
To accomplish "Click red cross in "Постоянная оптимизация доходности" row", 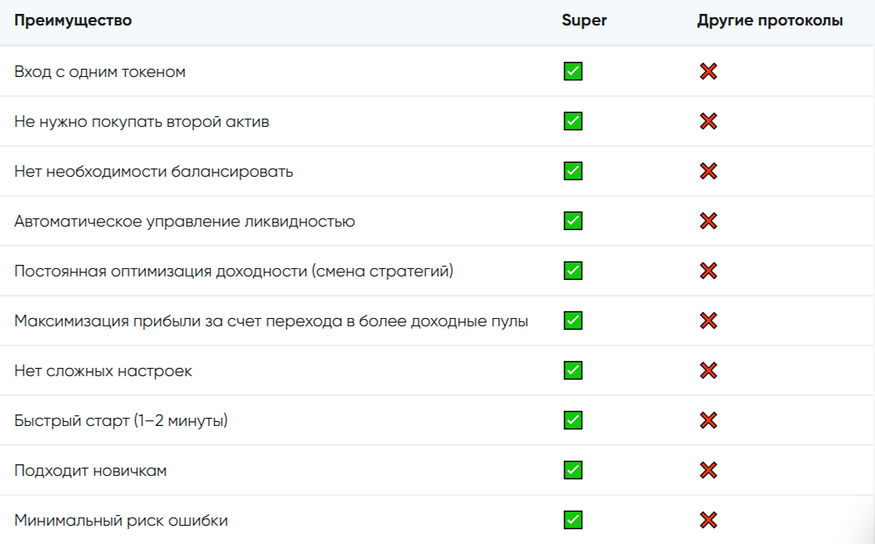I will point(708,271).
